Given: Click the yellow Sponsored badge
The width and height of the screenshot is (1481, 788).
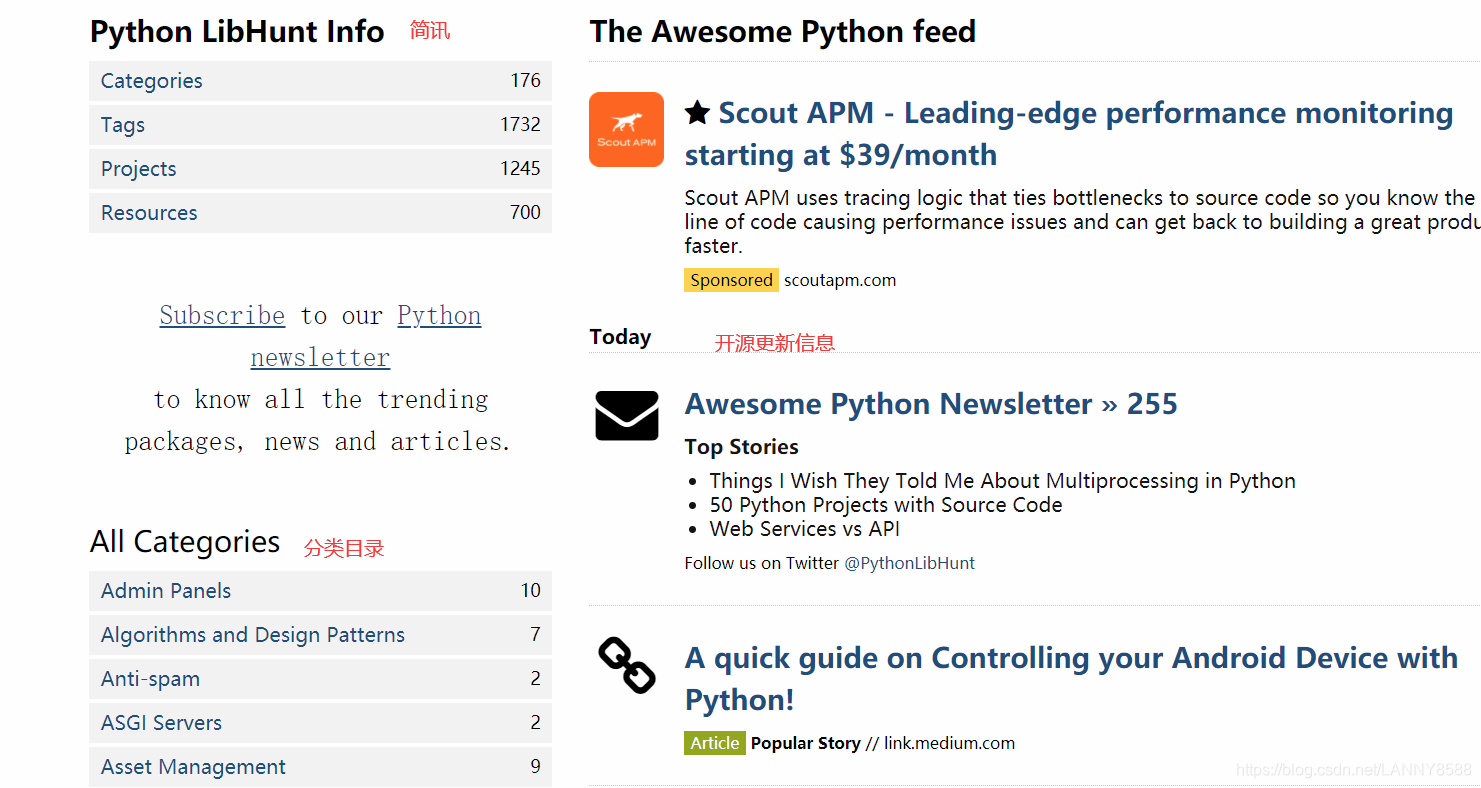Looking at the screenshot, I should coord(731,280).
